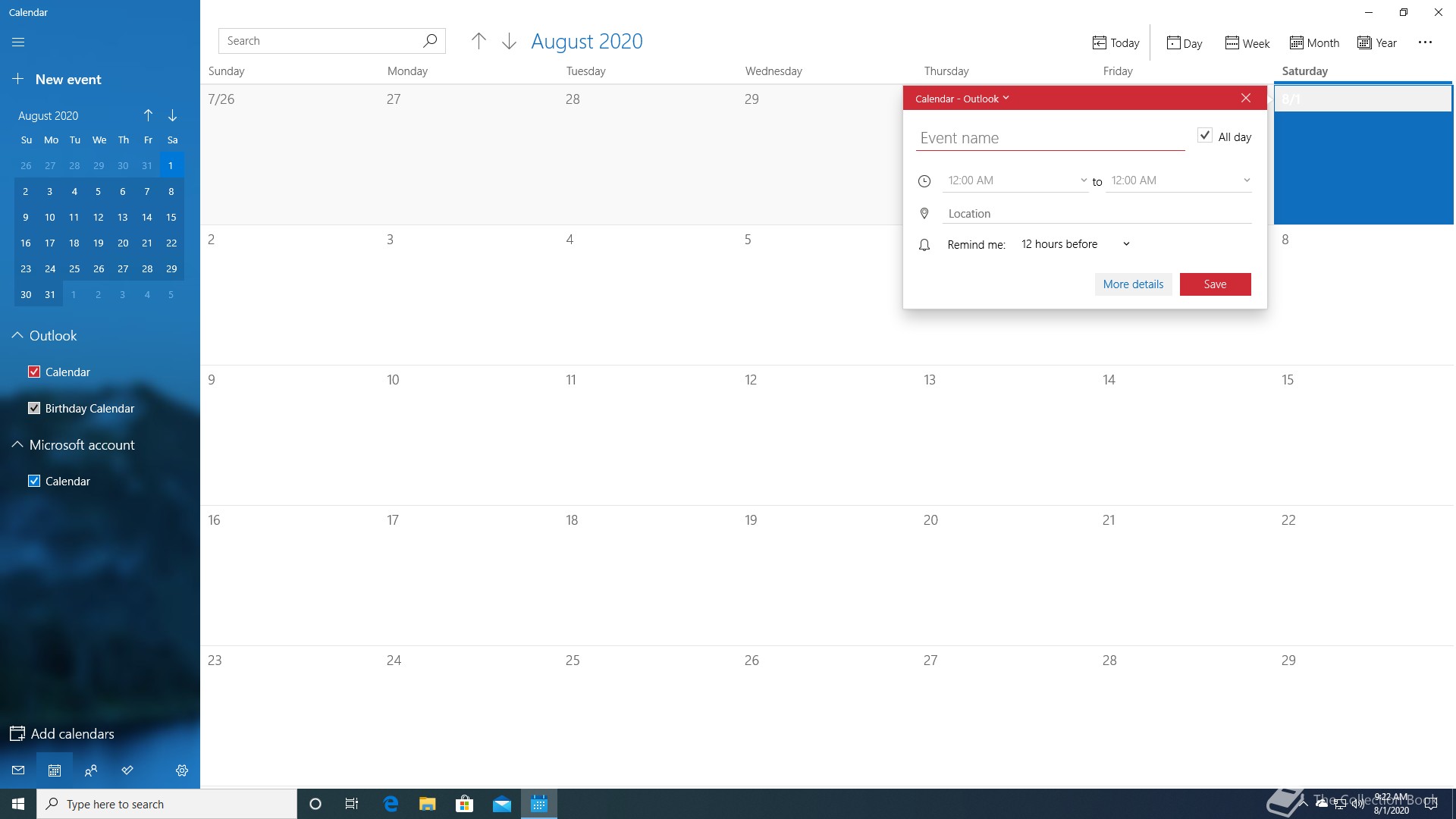Switch to the Mail app icon
The height and width of the screenshot is (819, 1456).
click(18, 770)
